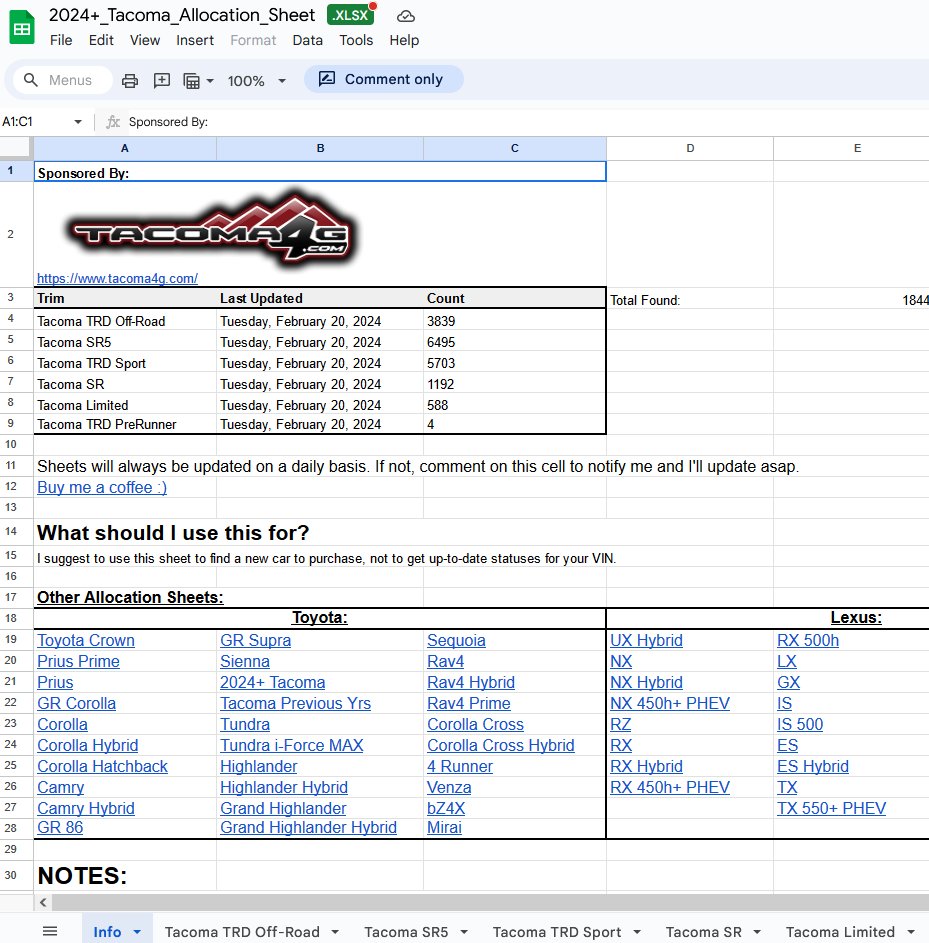Open Tacoma TRD Sport tab dropdown arrow
Viewport: 929px width, 943px height.
(637, 932)
